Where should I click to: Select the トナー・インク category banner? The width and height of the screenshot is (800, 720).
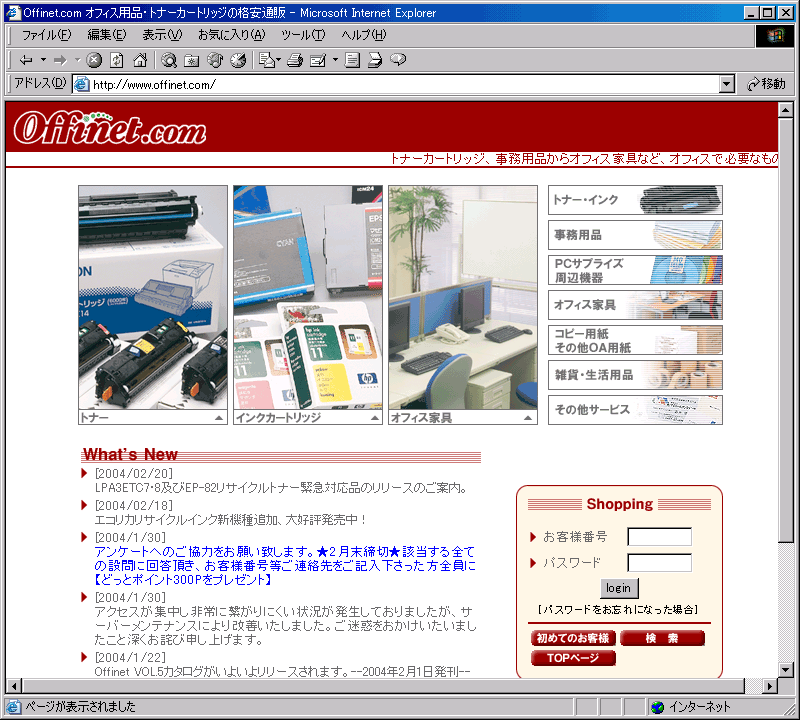tap(635, 200)
